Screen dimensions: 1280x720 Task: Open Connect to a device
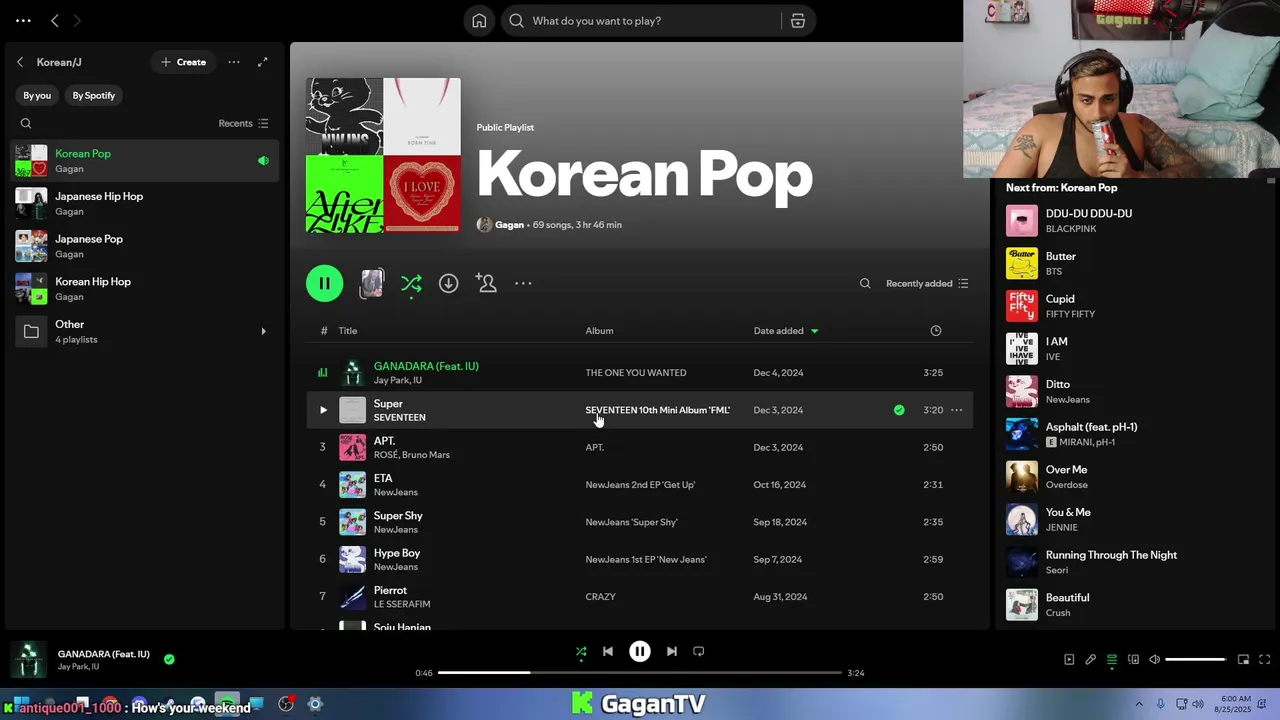coord(1133,660)
